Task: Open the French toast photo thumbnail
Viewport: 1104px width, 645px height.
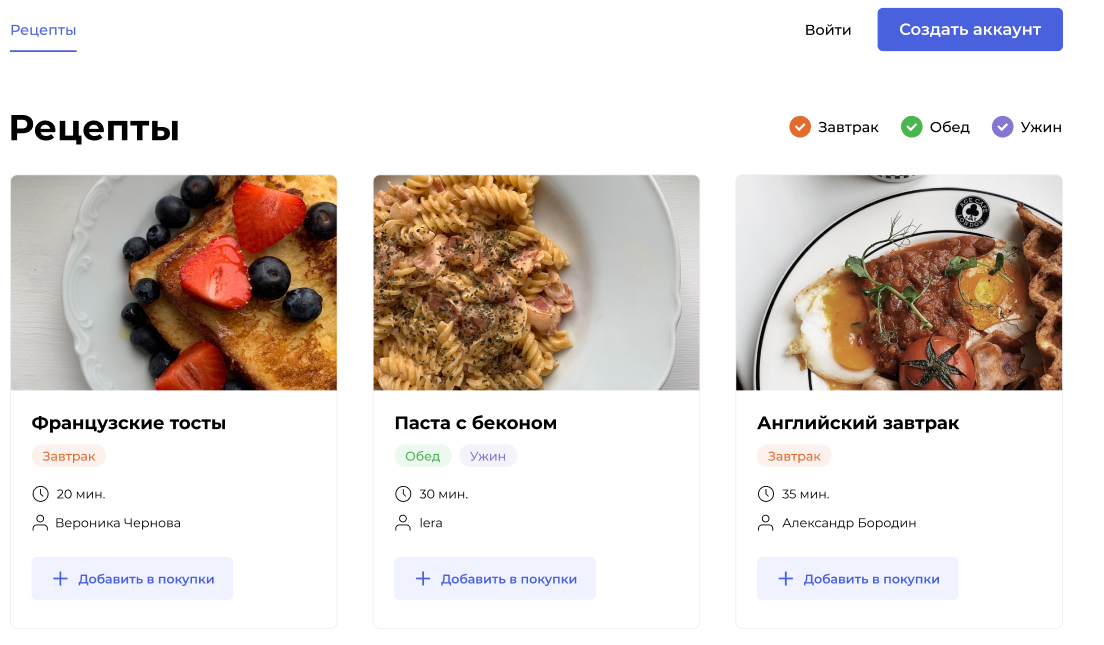Action: pos(174,283)
